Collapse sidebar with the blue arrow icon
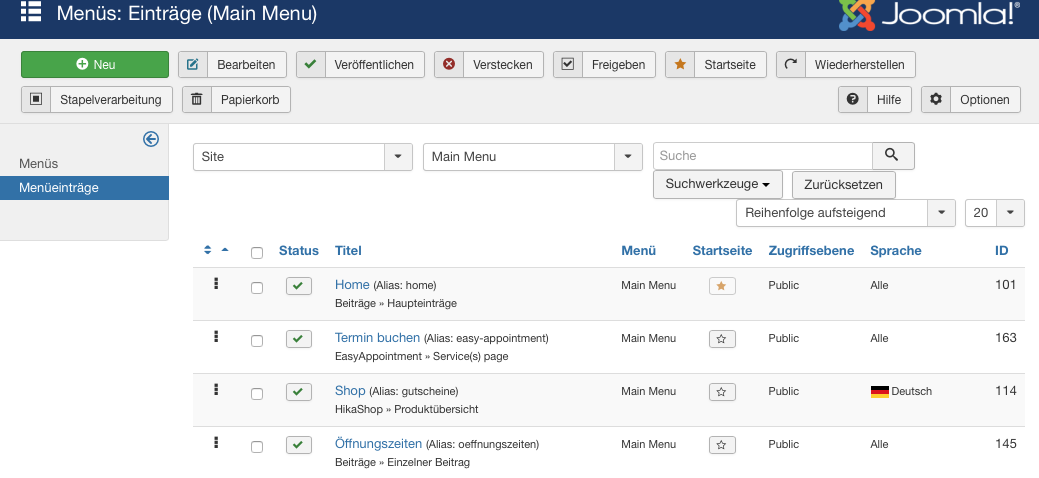The height and width of the screenshot is (478, 1039). tap(151, 139)
